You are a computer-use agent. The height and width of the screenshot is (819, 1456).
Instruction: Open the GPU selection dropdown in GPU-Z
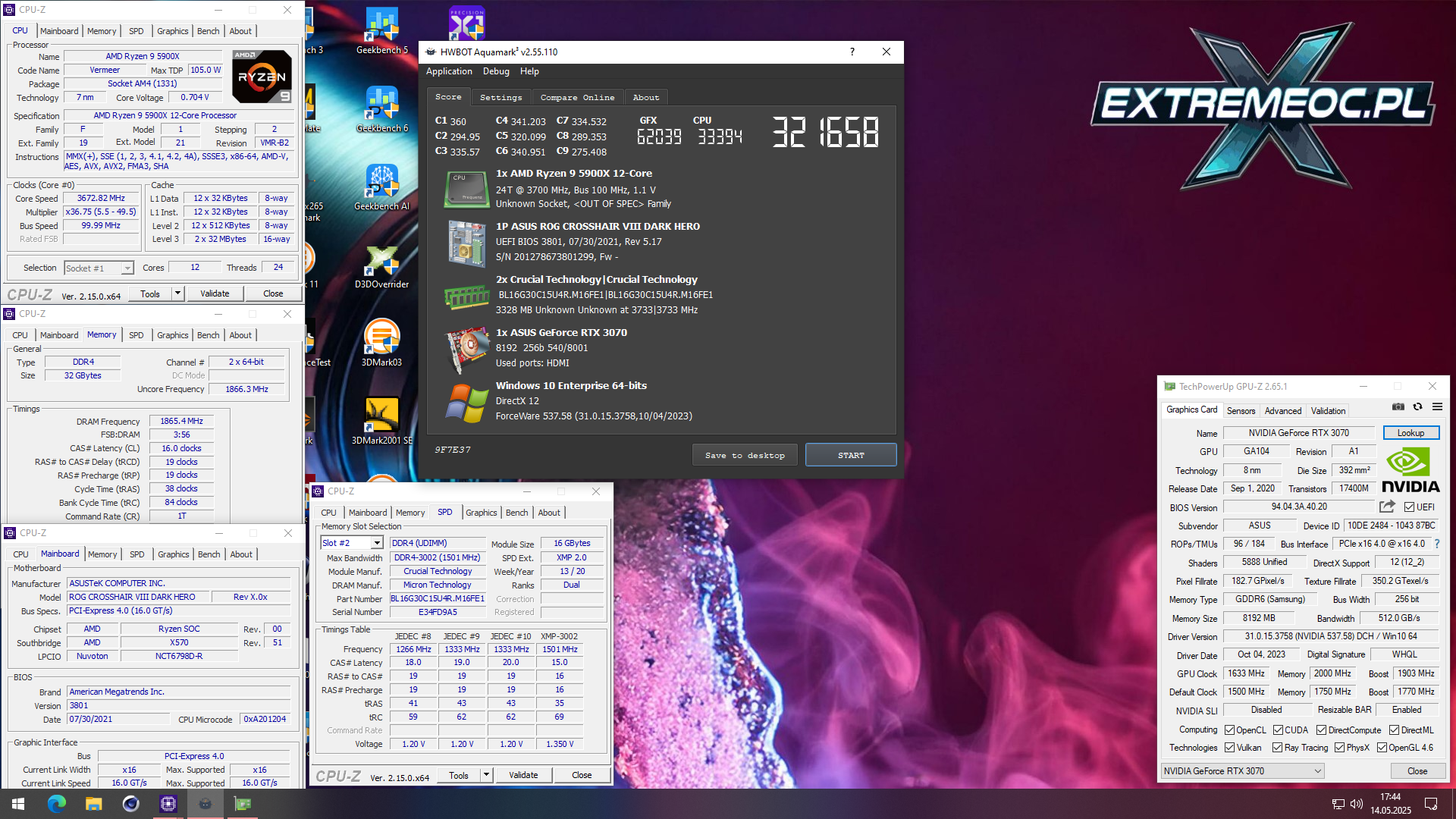click(1242, 771)
